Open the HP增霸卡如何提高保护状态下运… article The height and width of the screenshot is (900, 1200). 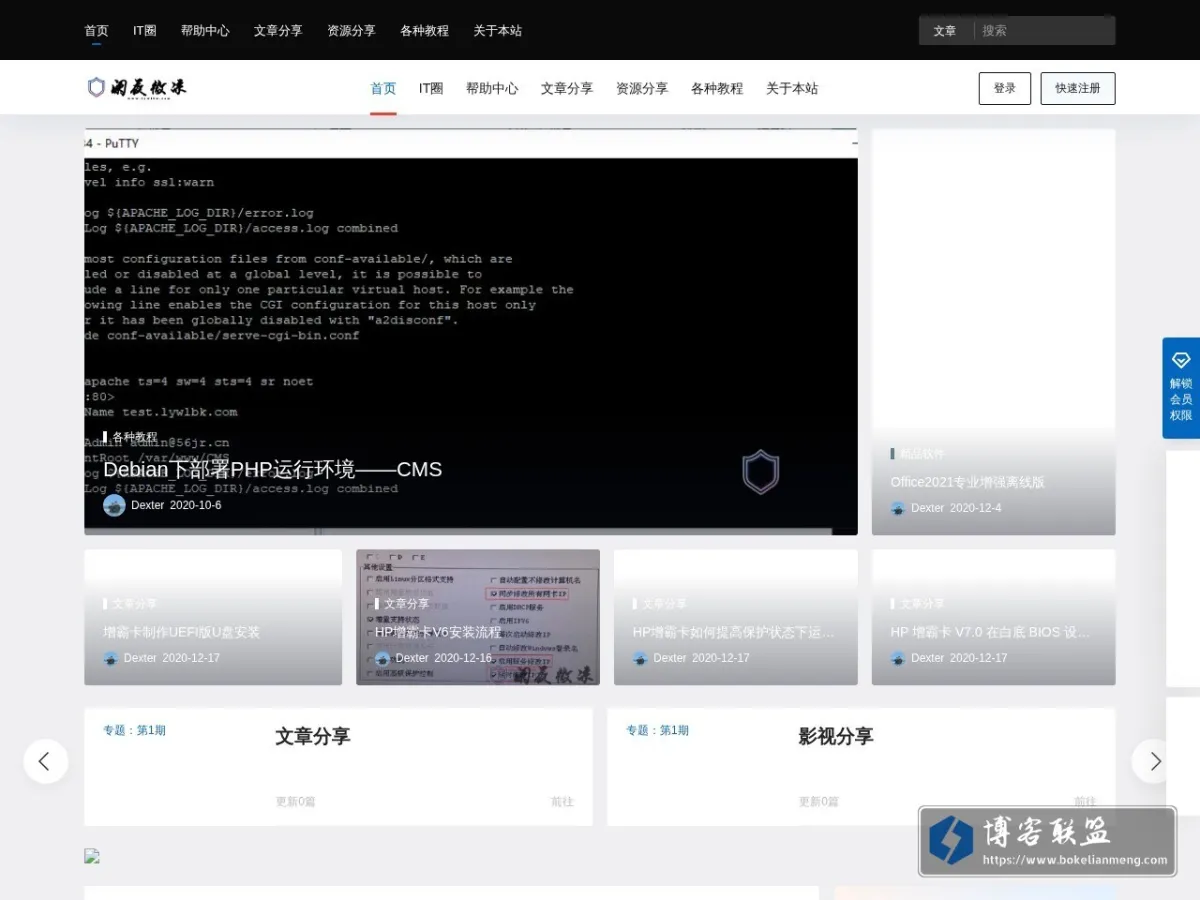(734, 632)
